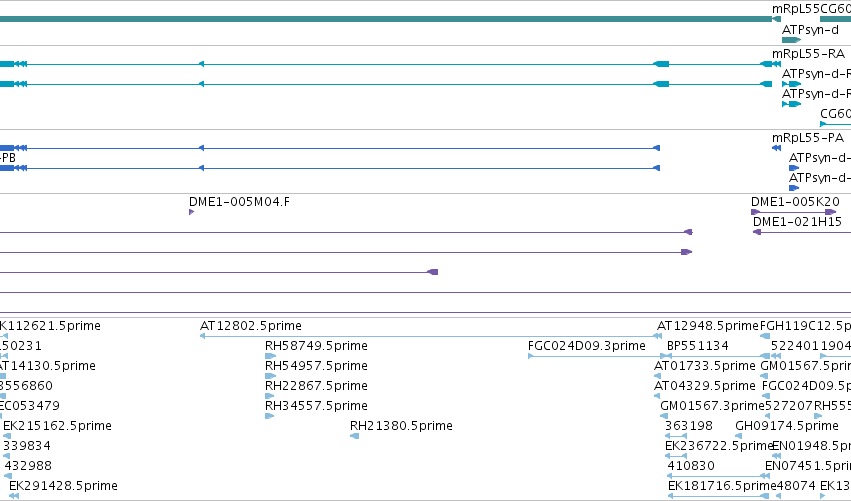The image size is (851, 501).
Task: Select the 363198 EST feature bar
Action: point(676,436)
